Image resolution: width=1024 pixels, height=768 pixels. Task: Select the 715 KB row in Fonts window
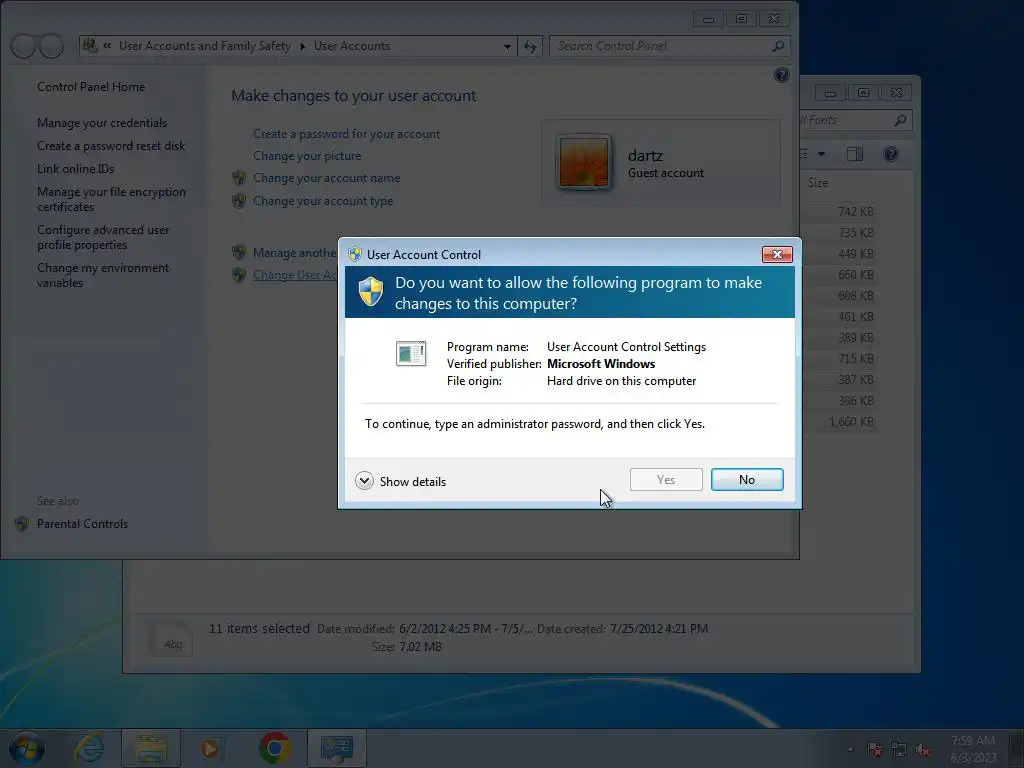tap(840, 359)
